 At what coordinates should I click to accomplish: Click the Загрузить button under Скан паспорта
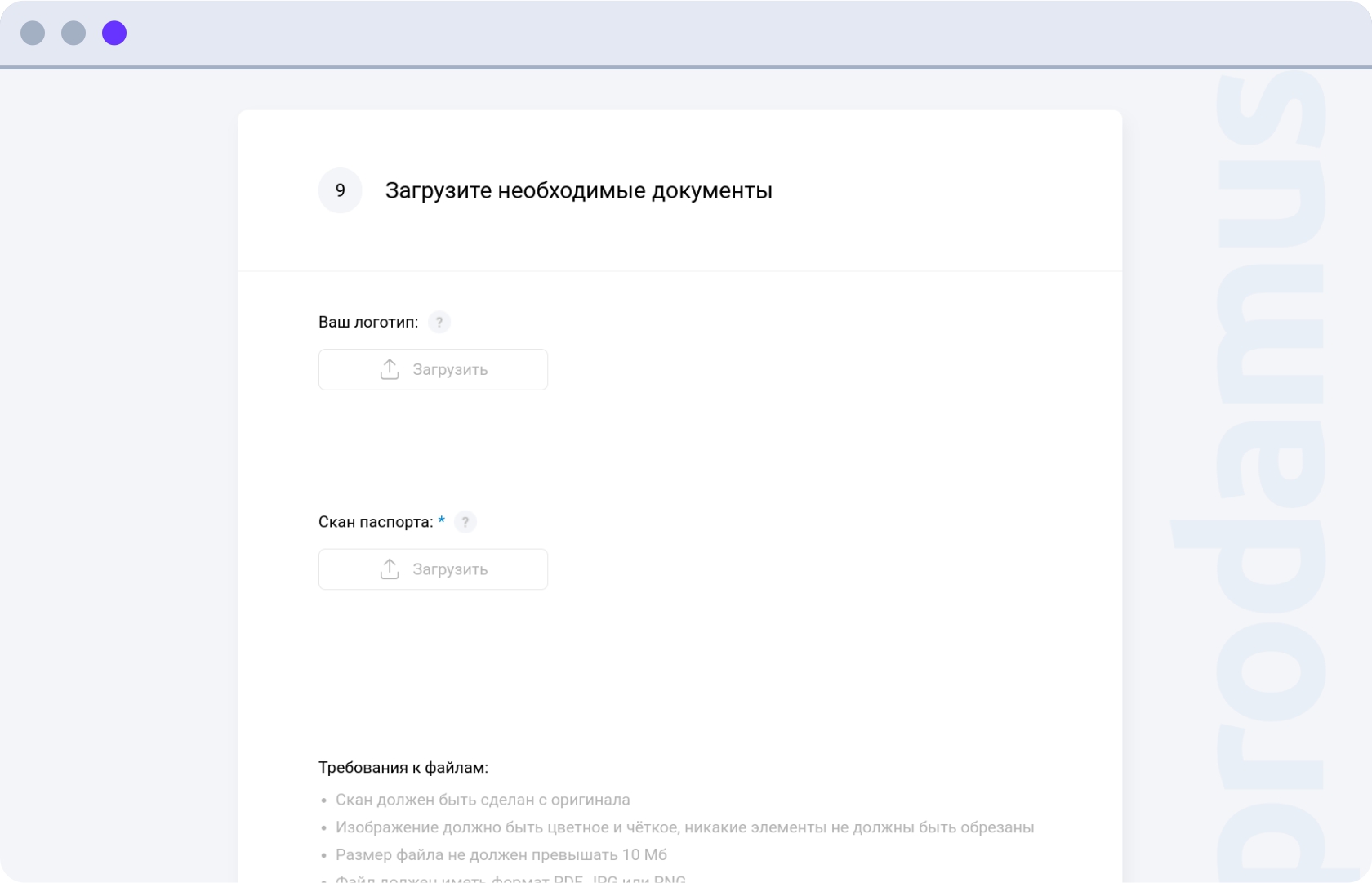click(433, 569)
